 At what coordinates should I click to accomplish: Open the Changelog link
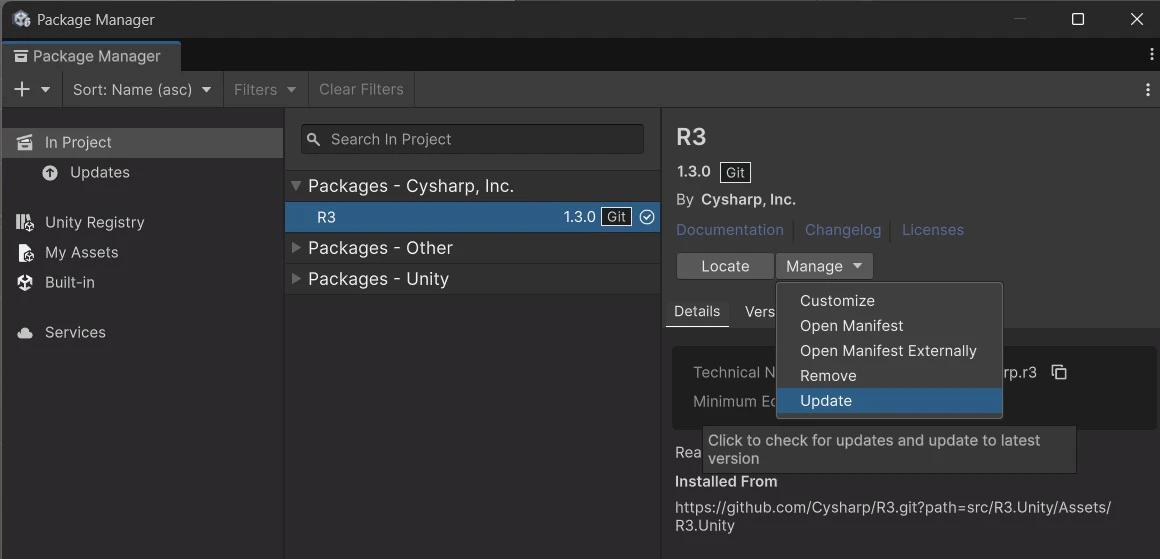(843, 230)
